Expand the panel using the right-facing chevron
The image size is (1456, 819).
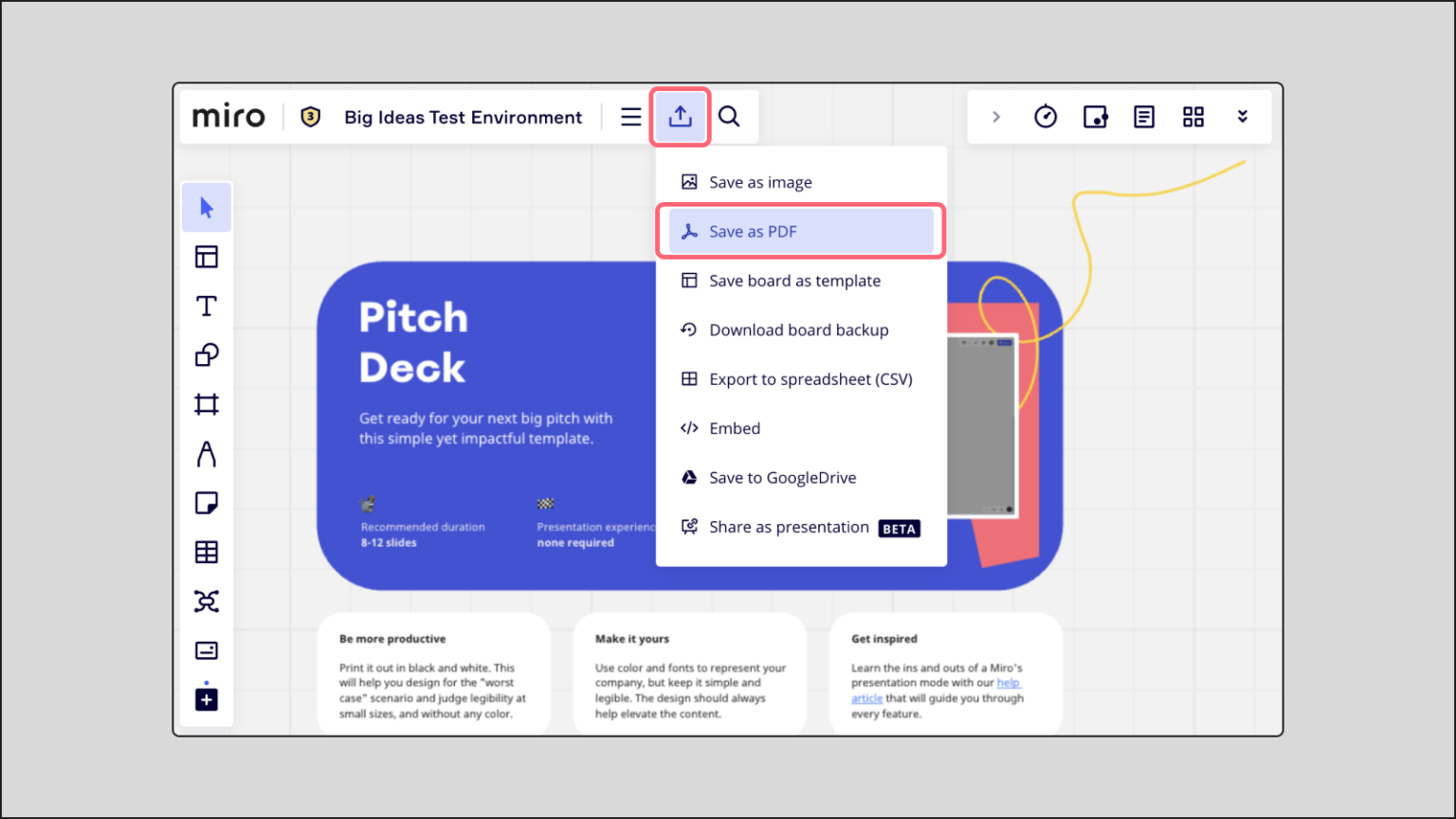click(996, 117)
